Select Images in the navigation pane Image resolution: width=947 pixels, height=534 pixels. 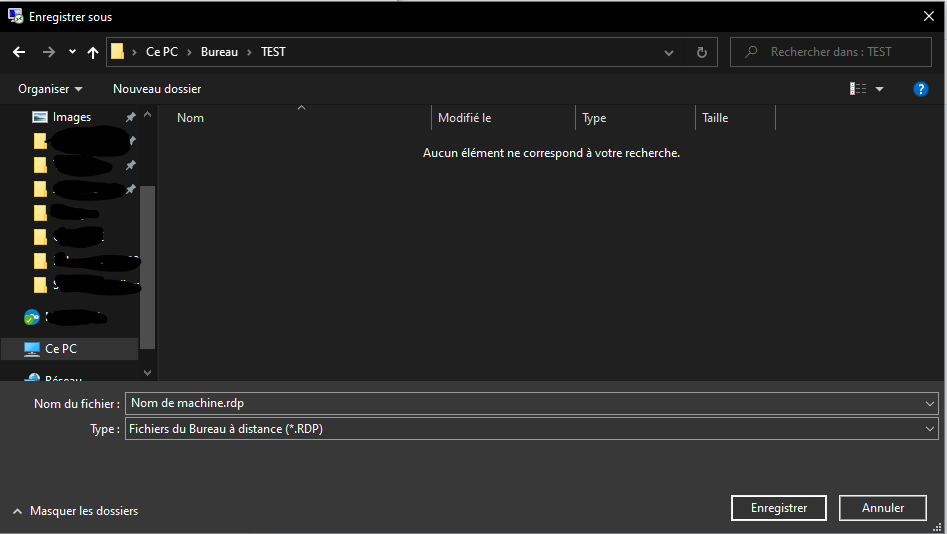pyautogui.click(x=71, y=117)
